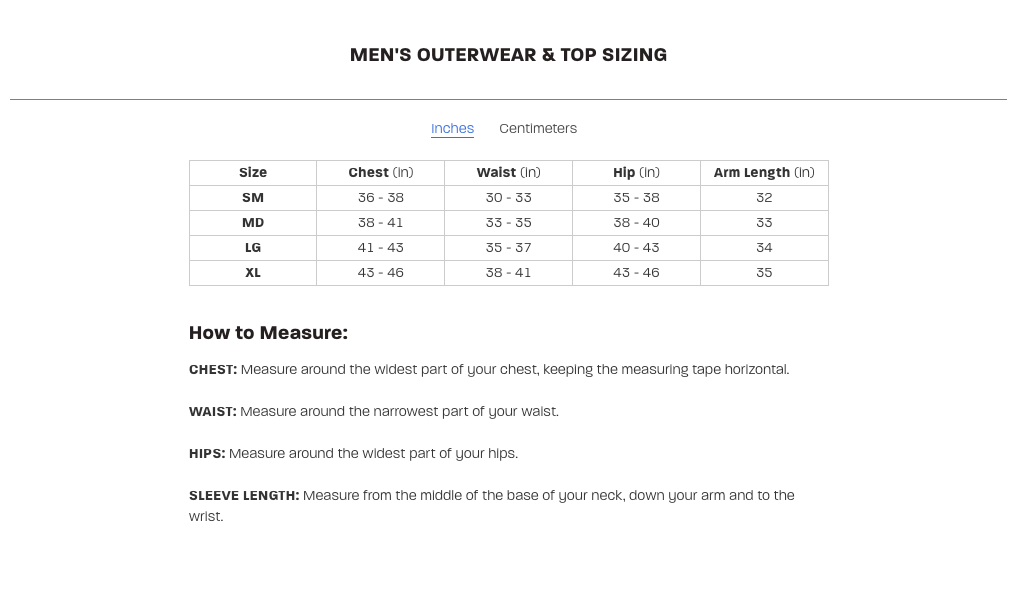Select the XL size row label
Screen dimensions: 1018x598
253,272
